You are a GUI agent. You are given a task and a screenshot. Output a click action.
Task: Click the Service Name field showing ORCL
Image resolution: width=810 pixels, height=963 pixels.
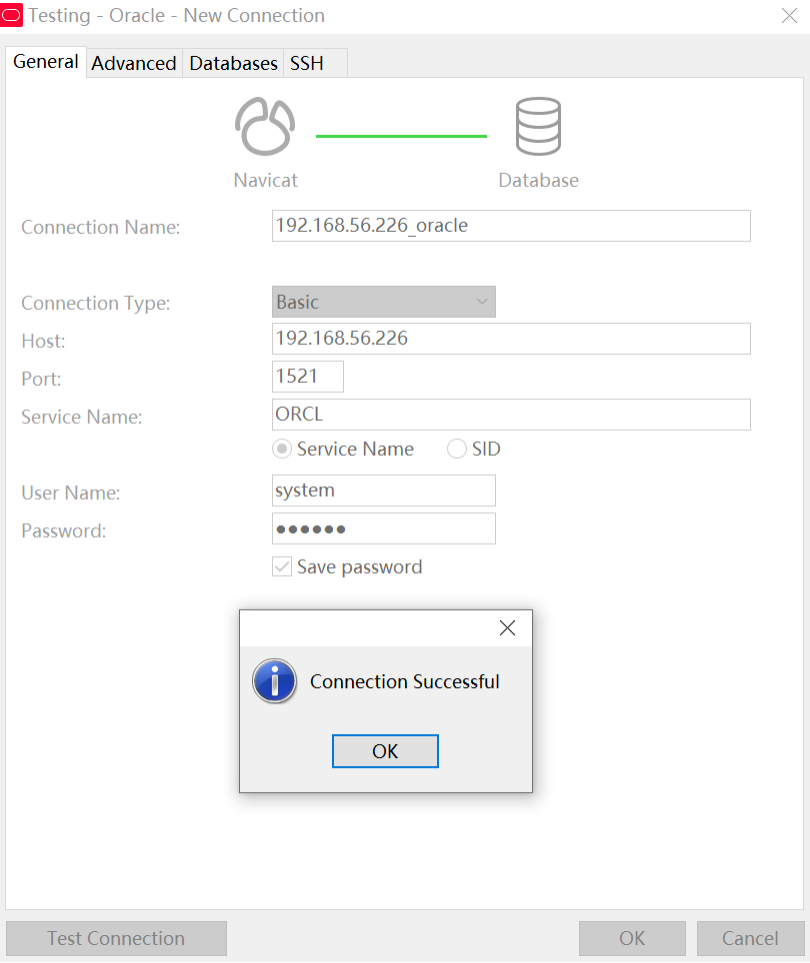(x=511, y=415)
